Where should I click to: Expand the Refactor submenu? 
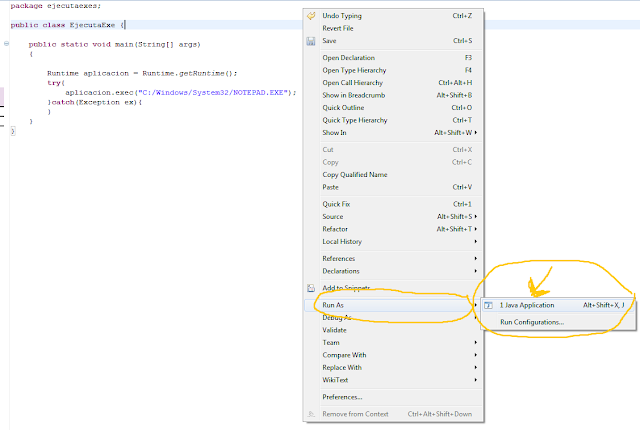click(x=393, y=229)
